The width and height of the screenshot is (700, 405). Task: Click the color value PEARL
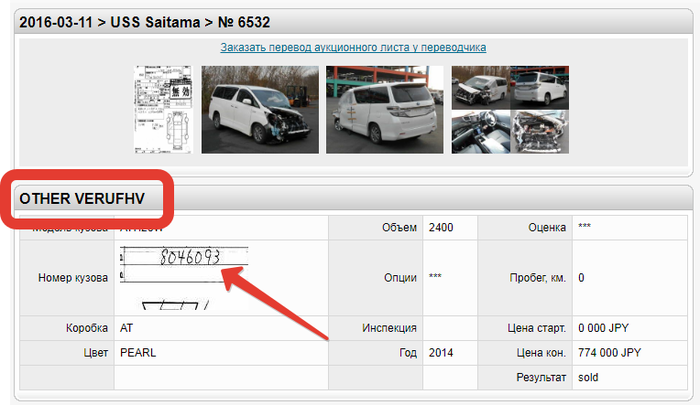pos(138,353)
